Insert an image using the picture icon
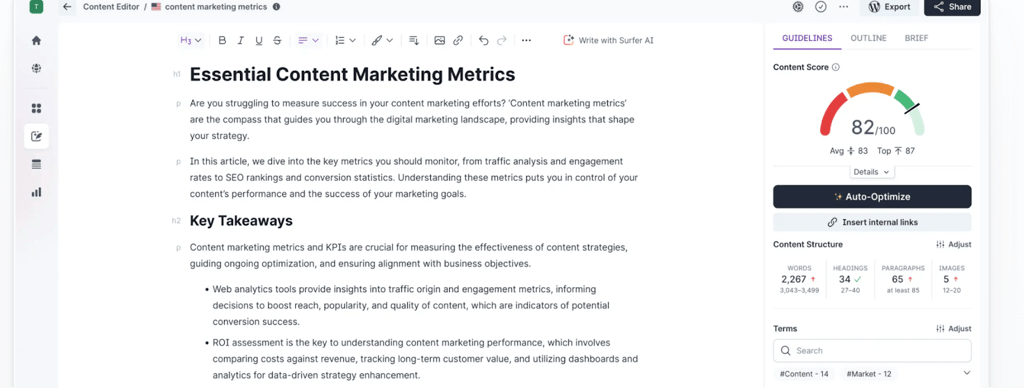Image resolution: width=1024 pixels, height=388 pixels. click(x=440, y=40)
